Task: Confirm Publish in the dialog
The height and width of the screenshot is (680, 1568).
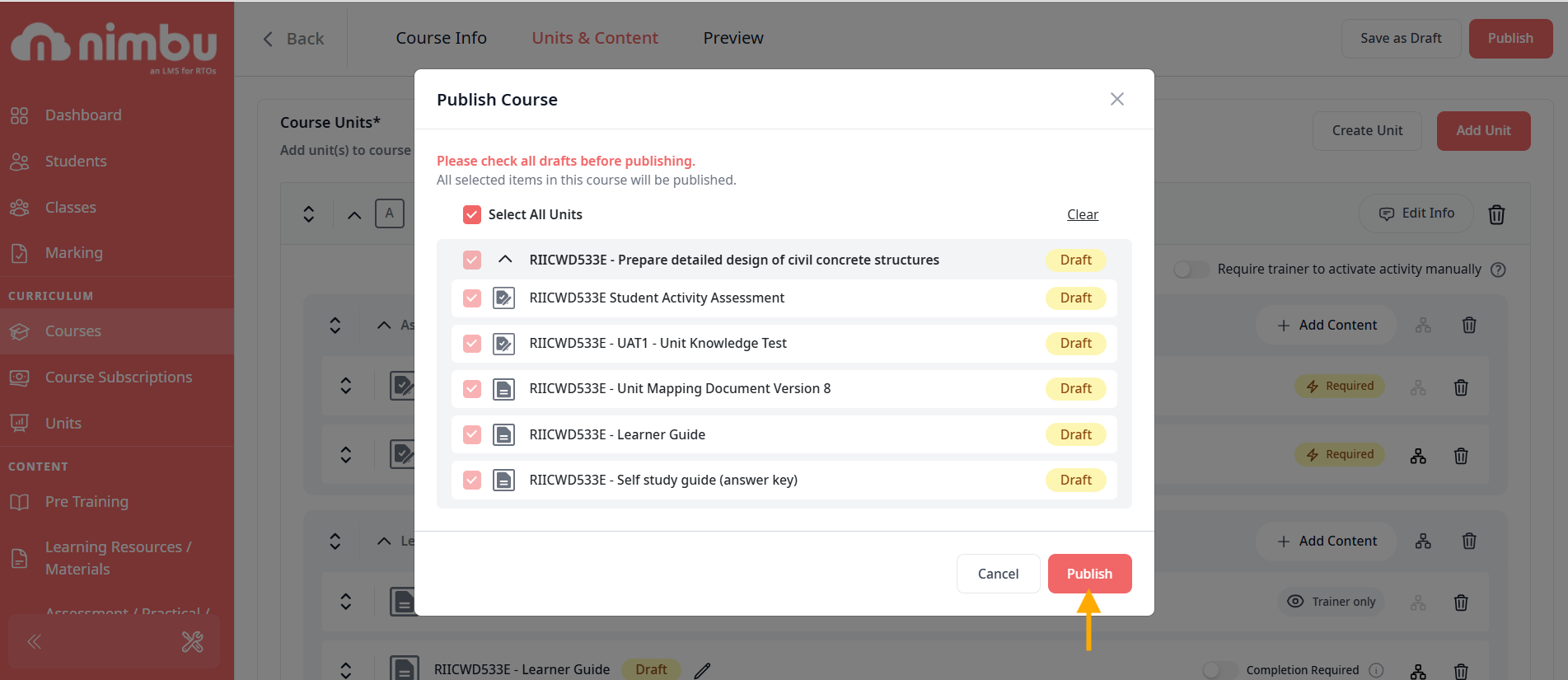Action: tap(1089, 574)
